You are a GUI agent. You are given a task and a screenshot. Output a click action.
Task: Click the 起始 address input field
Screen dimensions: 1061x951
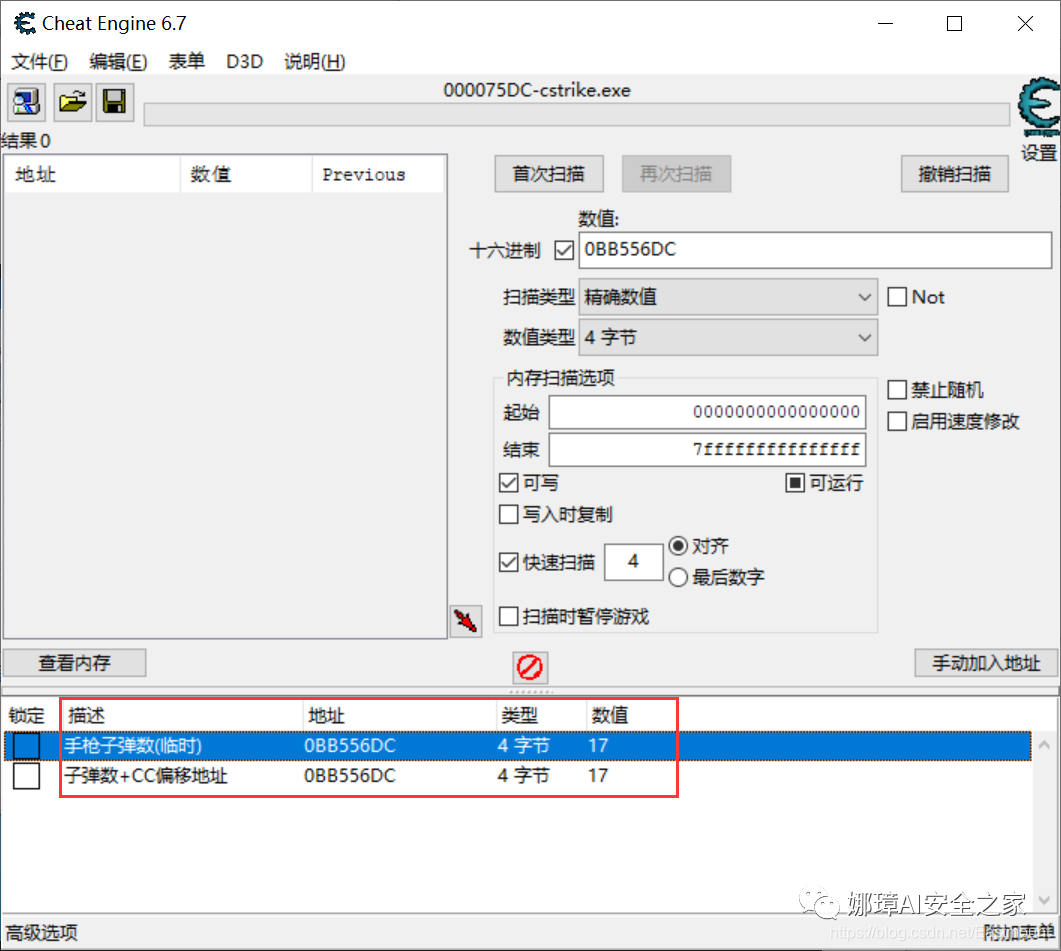click(x=707, y=412)
